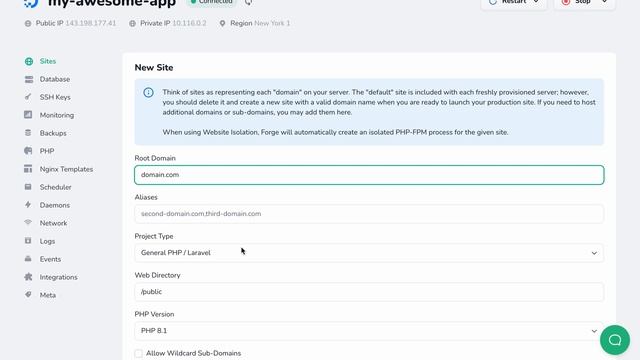Open the Network page
The width and height of the screenshot is (640, 360).
(53, 223)
